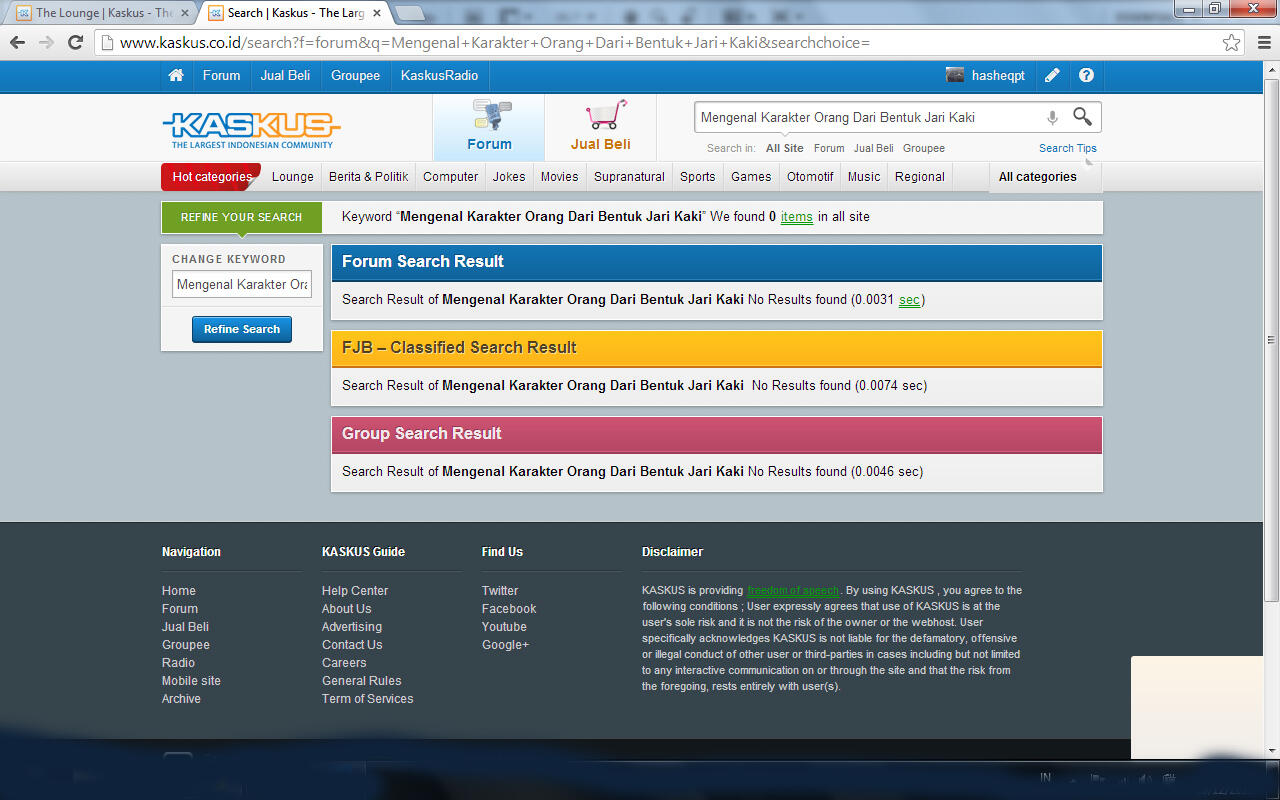The width and height of the screenshot is (1280, 800).
Task: Click the Hot categories label
Action: click(x=211, y=177)
